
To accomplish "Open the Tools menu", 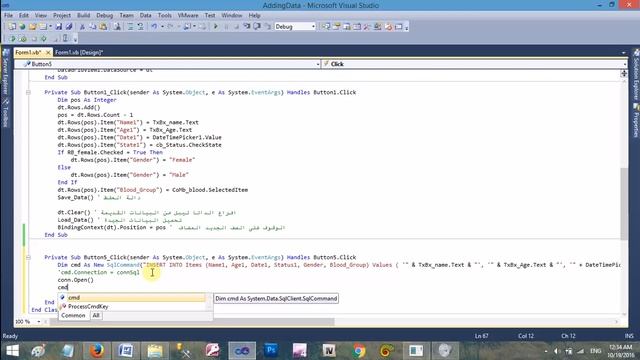I will [x=164, y=15].
